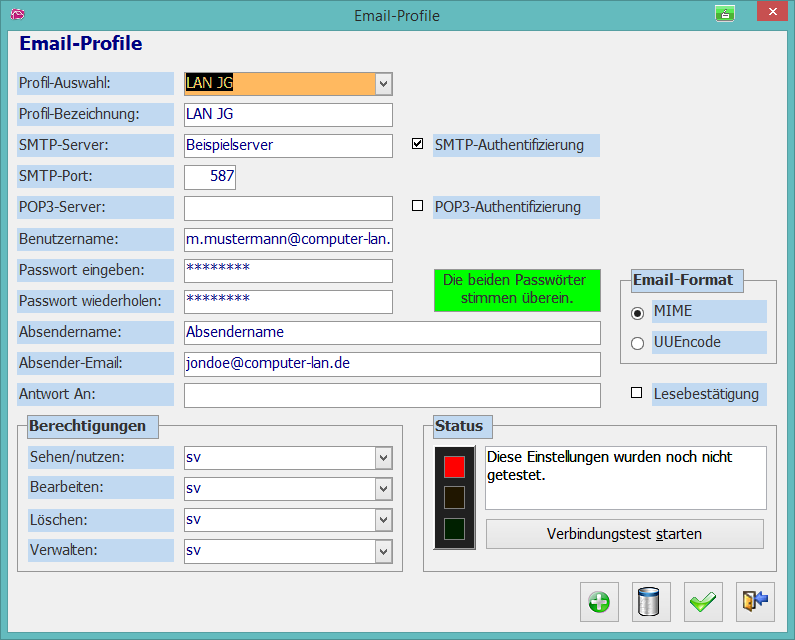The image size is (795, 640).
Task: Disable the SMTP-Authentifizierung checkbox
Action: click(x=418, y=144)
